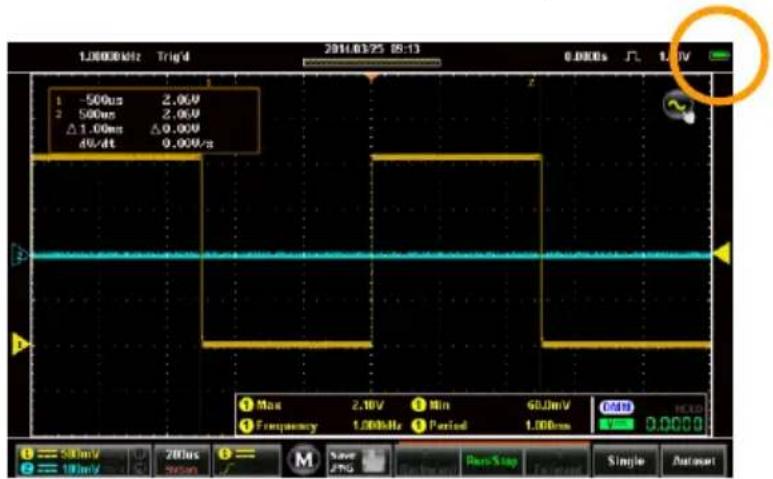Select the cursor readout box
The height and width of the screenshot is (479, 773).
coord(154,121)
